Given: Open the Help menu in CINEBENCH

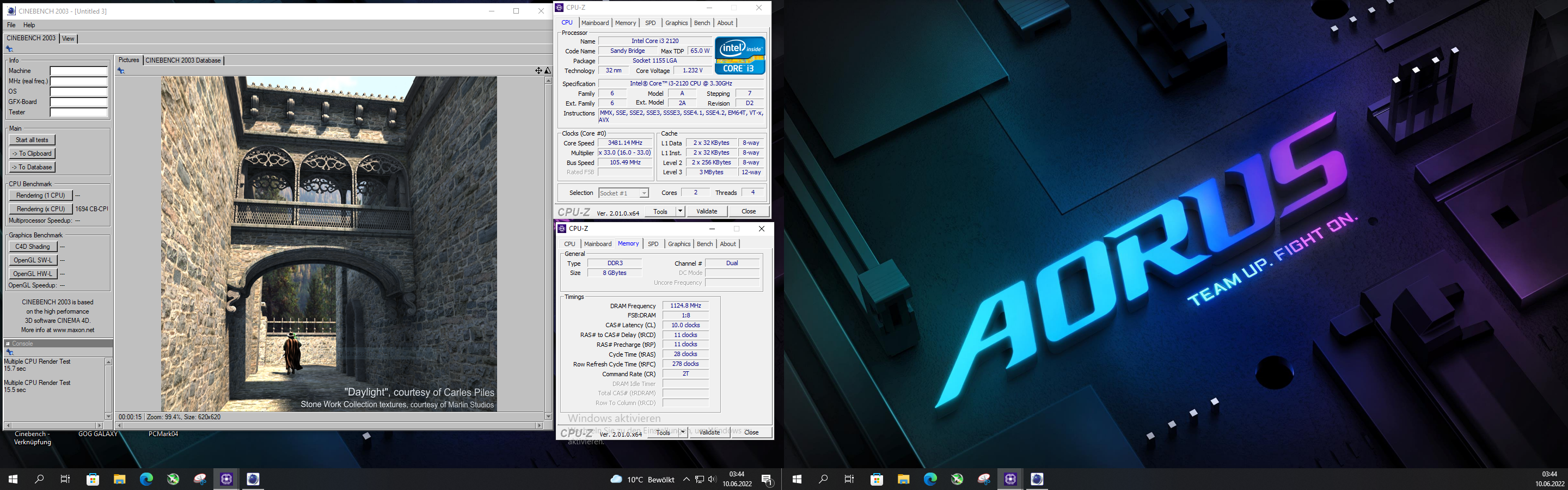Looking at the screenshot, I should (x=29, y=25).
